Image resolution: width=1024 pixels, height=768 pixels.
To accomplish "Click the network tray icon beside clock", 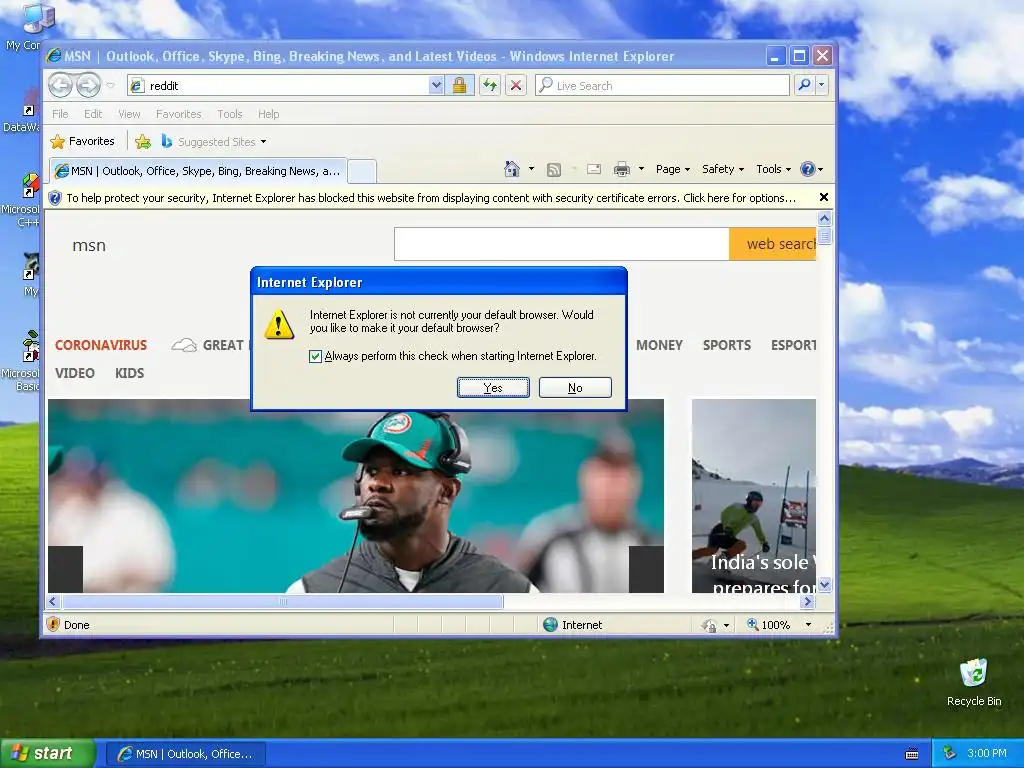I will 949,753.
